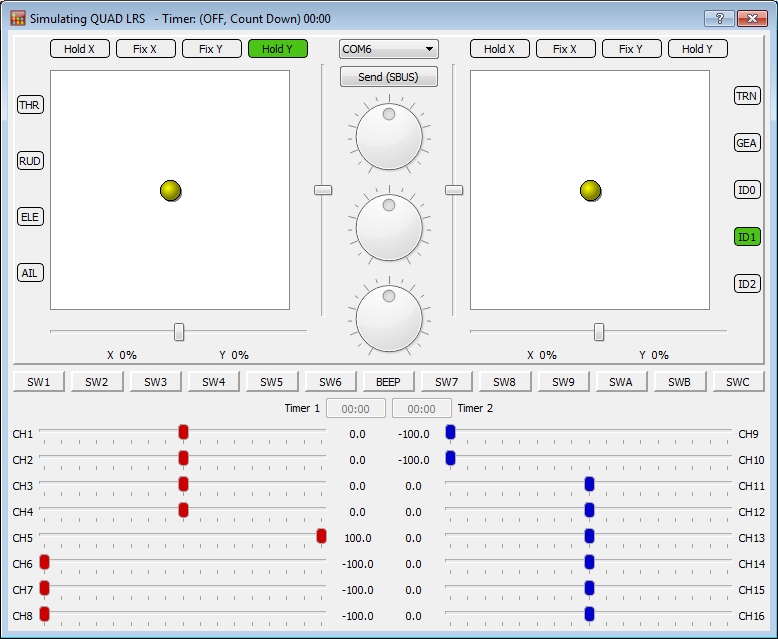Click the CH16 blue slider handle
The width and height of the screenshot is (778, 639).
pos(589,614)
